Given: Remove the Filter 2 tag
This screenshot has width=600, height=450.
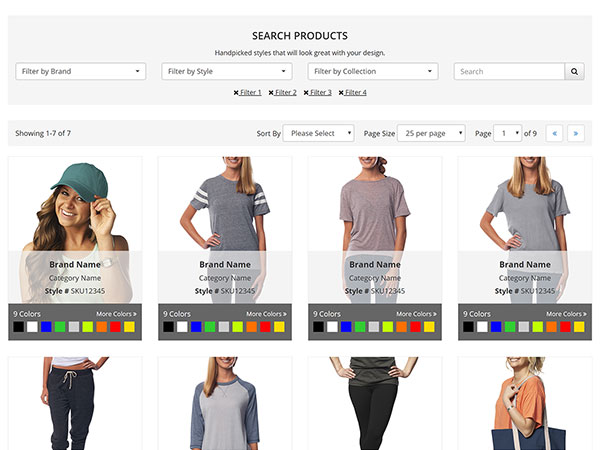Looking at the screenshot, I should coord(271,93).
